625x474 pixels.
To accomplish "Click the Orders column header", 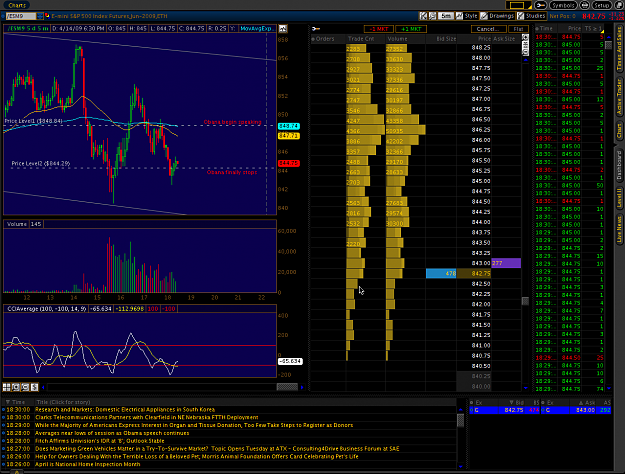I will [328, 39].
